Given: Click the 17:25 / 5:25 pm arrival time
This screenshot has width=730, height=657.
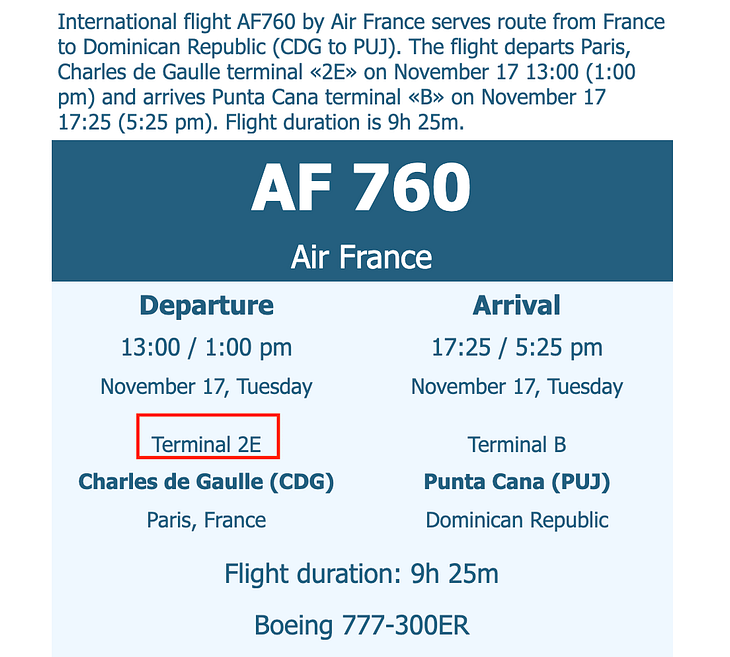Looking at the screenshot, I should [x=516, y=347].
